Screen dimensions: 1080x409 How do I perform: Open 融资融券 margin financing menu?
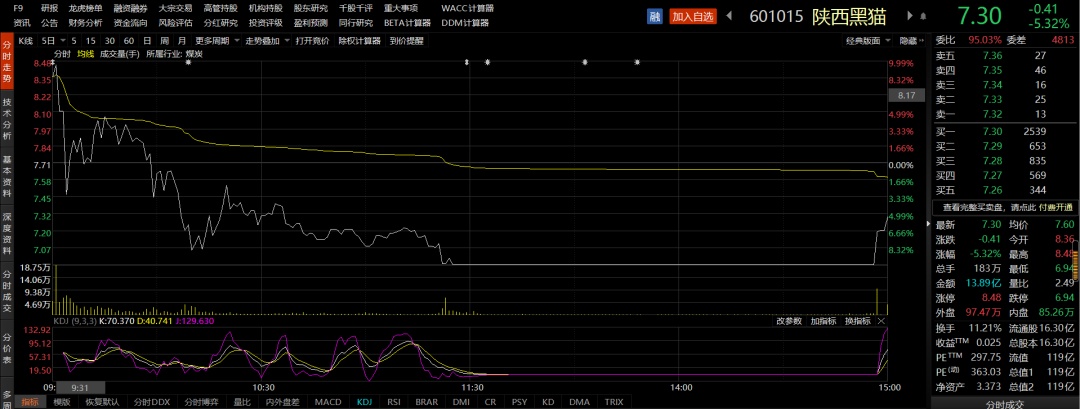point(130,9)
